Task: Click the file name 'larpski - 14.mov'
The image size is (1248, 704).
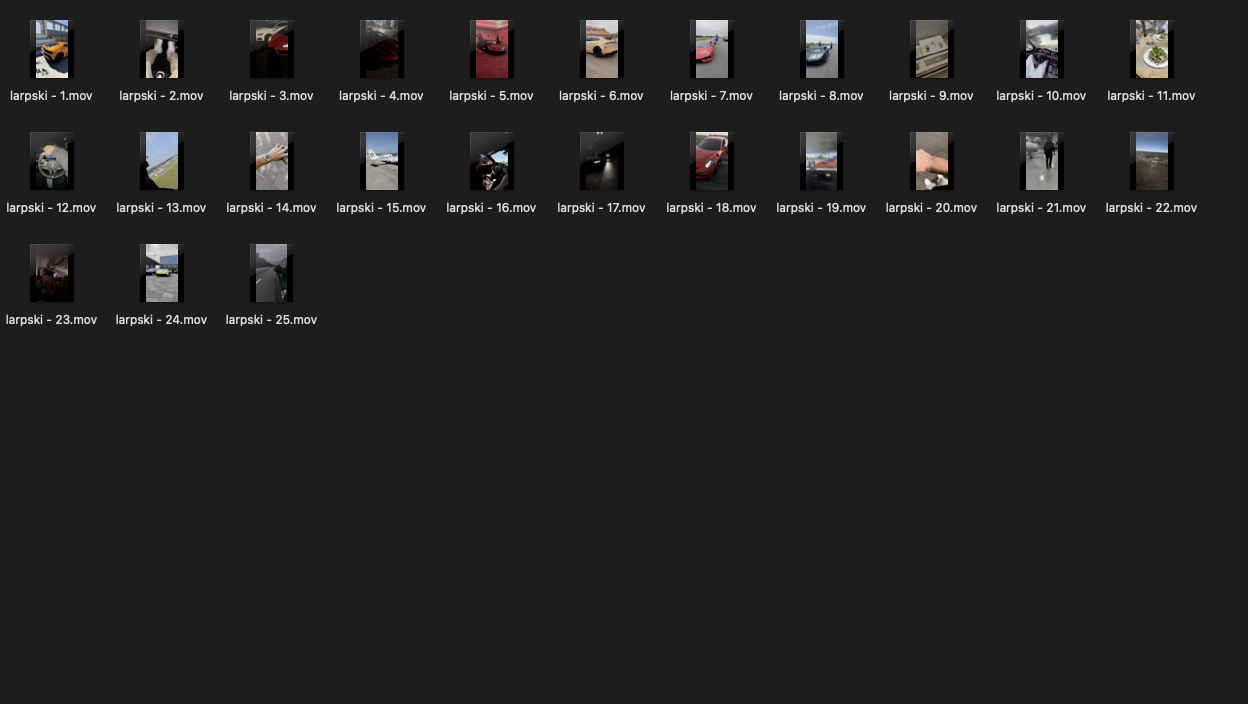Action: click(271, 208)
